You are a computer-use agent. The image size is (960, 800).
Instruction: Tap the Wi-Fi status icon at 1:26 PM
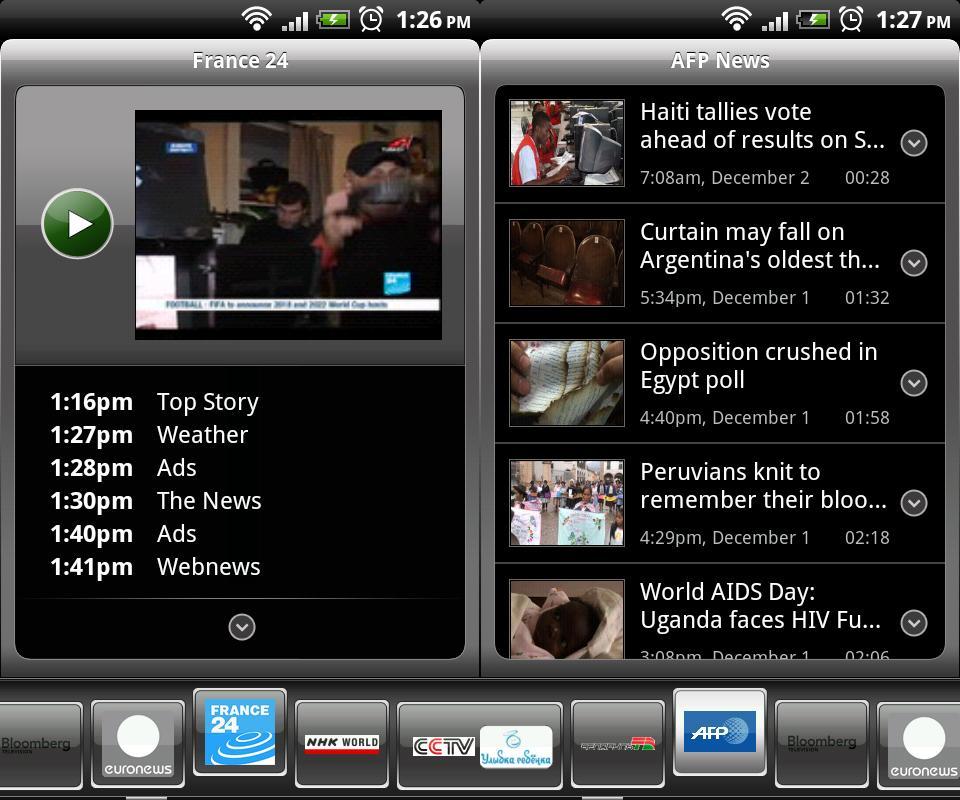point(257,19)
